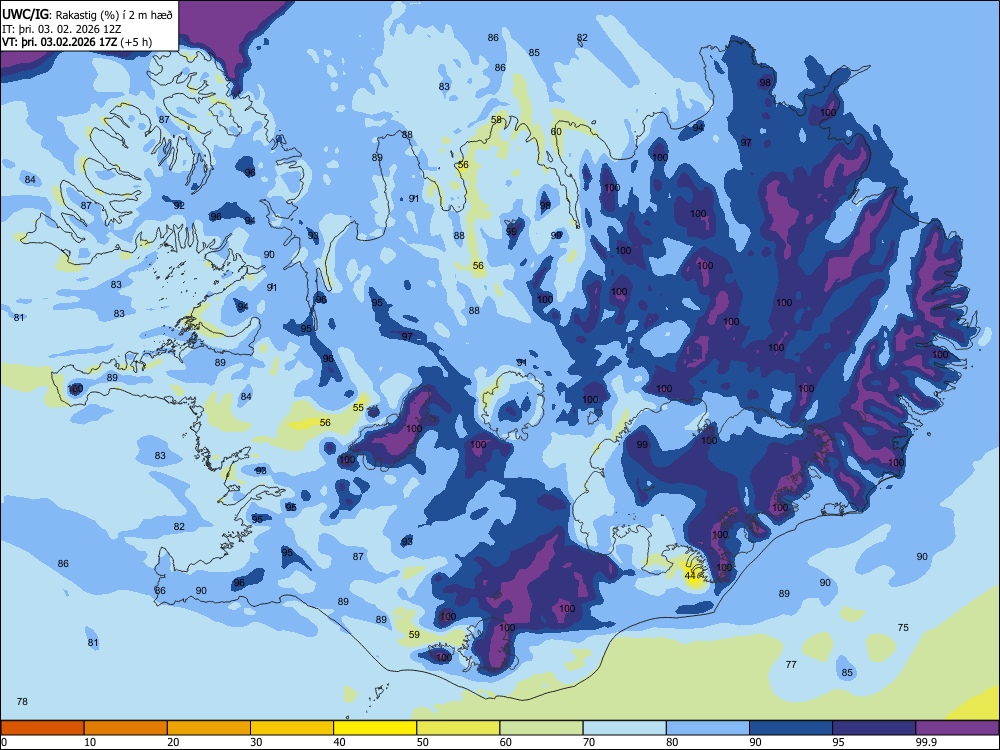The image size is (1000, 750).
Task: Choose the light green 60–70 legend swatch
Action: 541,728
